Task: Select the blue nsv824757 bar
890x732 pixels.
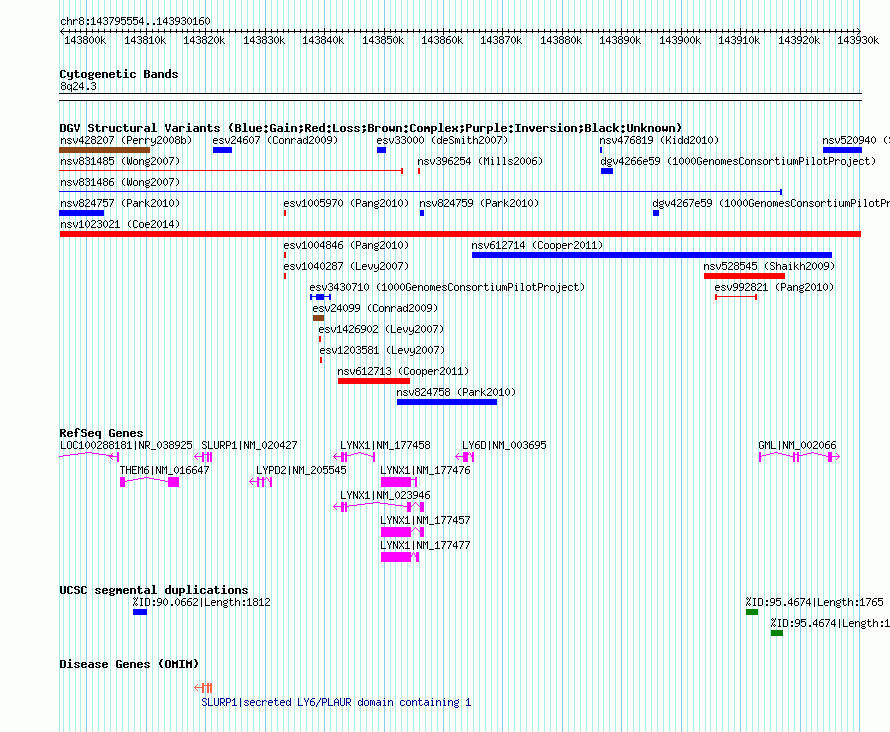Action: pos(82,213)
